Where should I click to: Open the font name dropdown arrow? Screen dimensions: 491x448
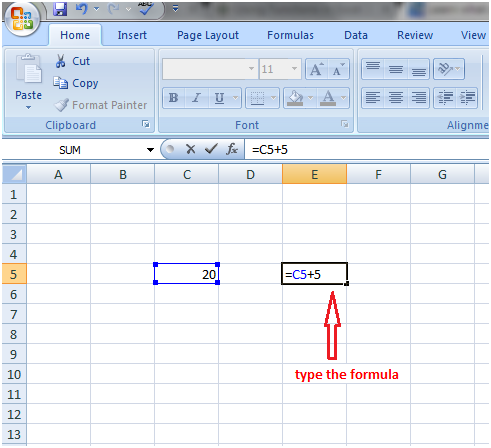252,69
